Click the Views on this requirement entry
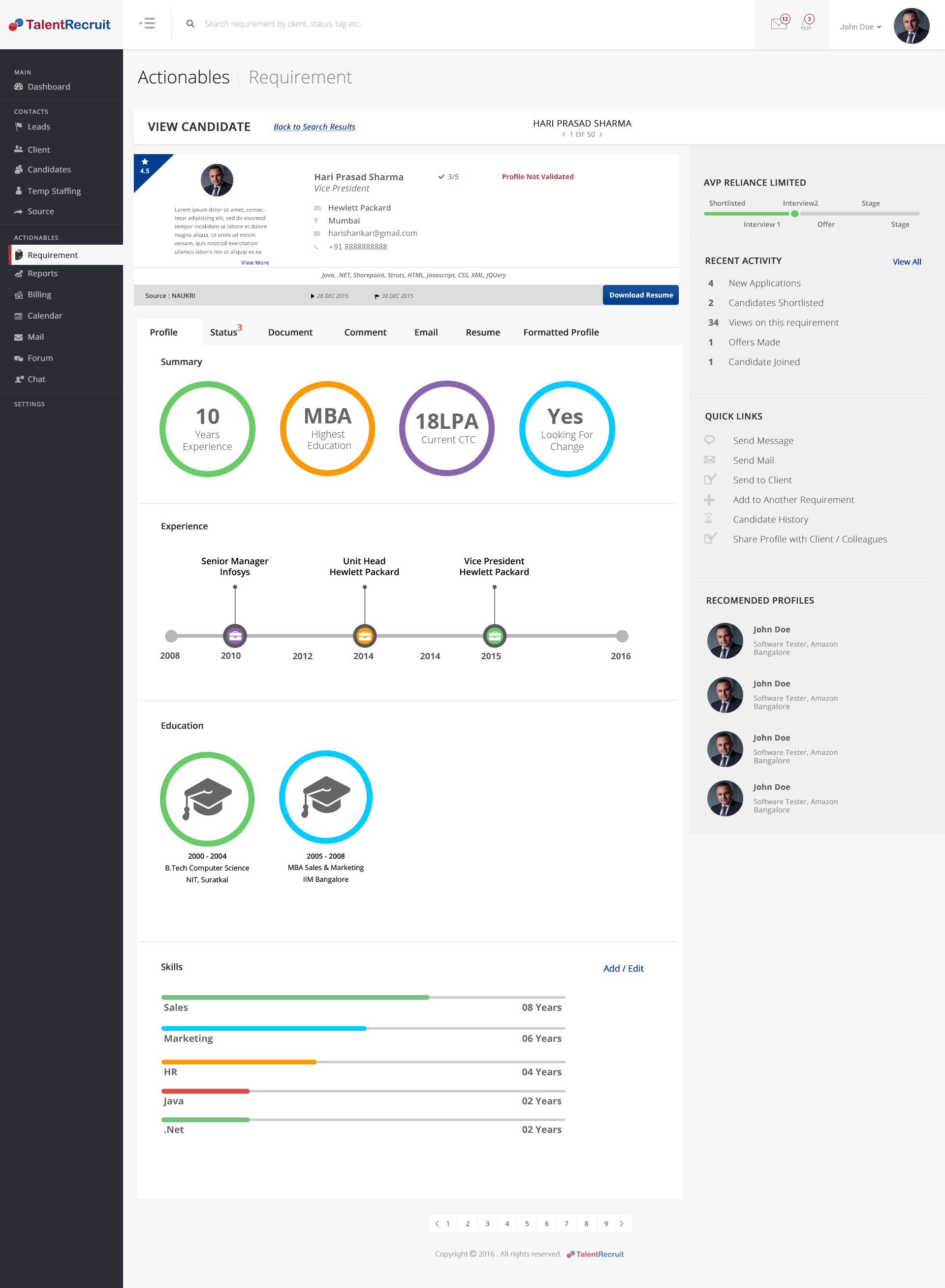945x1288 pixels. [783, 322]
